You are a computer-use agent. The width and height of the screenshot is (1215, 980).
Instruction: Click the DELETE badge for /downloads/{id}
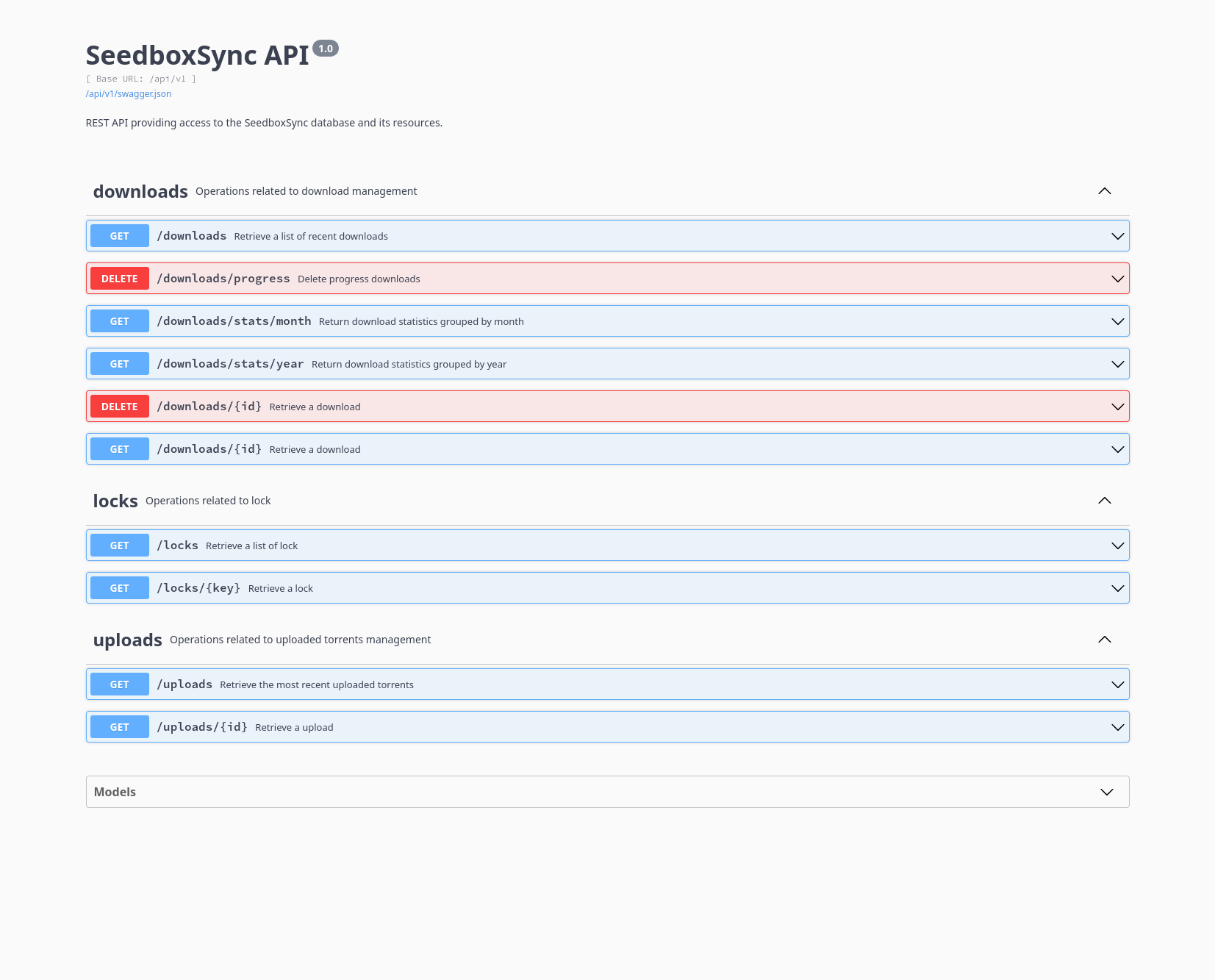[120, 407]
